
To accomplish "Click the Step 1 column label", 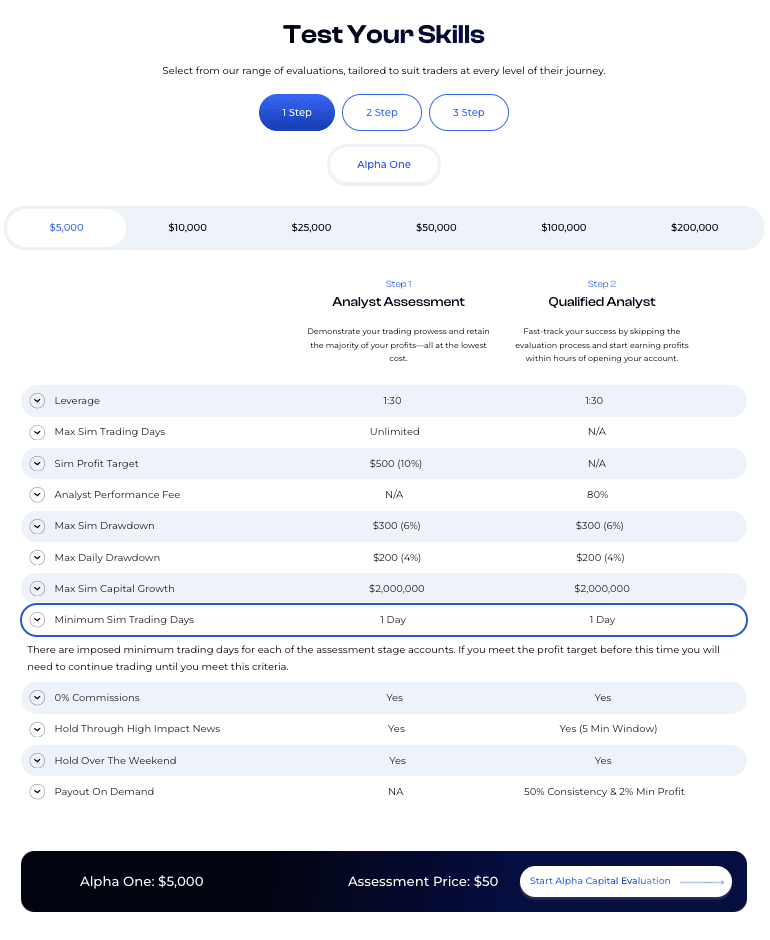I will pos(398,284).
